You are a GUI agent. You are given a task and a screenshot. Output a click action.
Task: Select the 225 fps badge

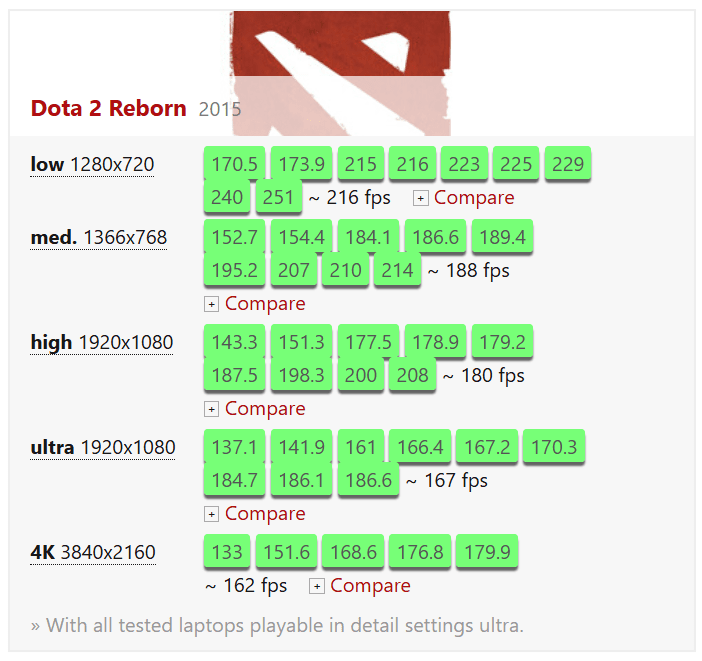click(516, 164)
